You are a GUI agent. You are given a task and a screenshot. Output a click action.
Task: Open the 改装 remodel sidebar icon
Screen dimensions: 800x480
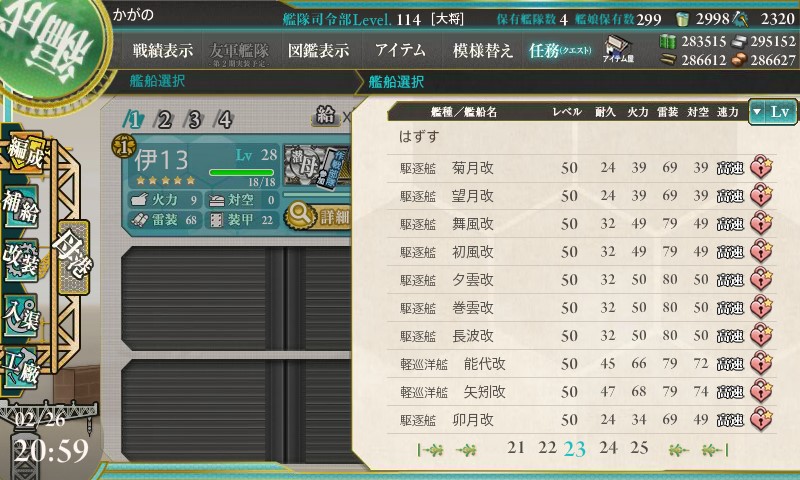click(x=21, y=260)
